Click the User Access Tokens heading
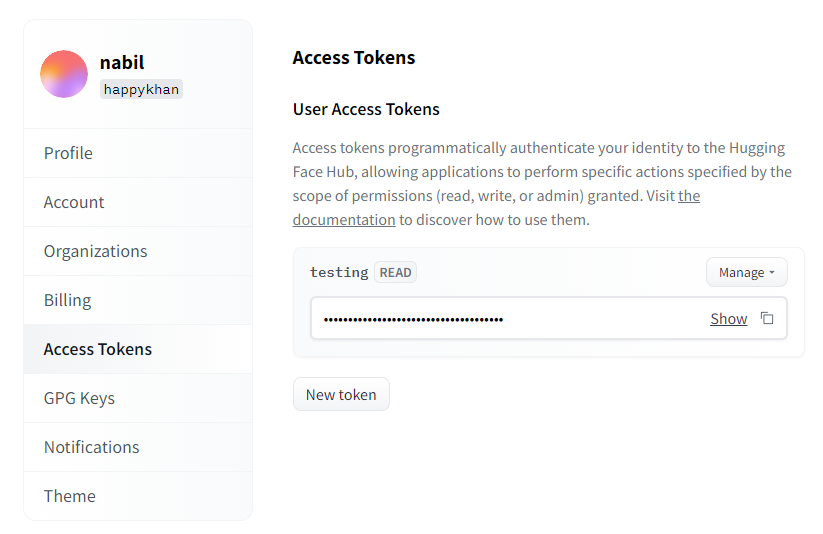 366,109
